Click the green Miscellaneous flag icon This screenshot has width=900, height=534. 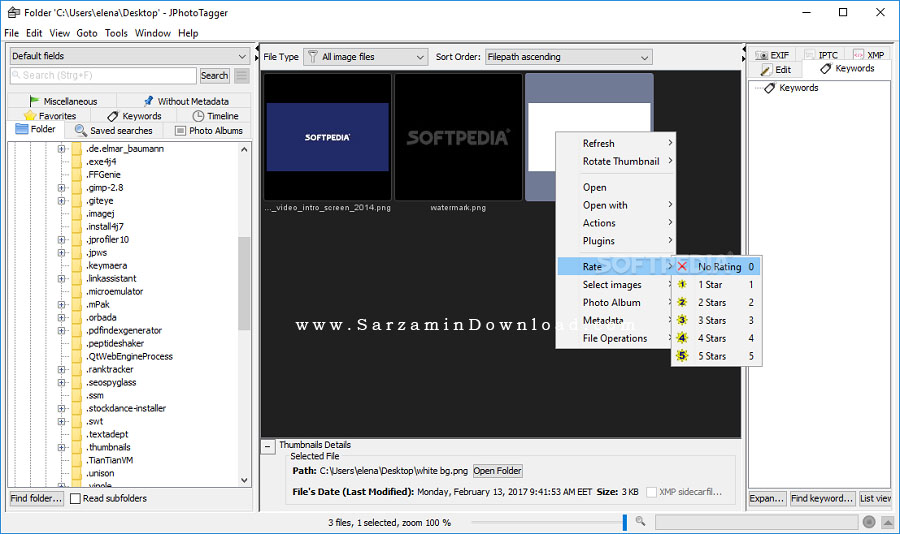pos(34,101)
